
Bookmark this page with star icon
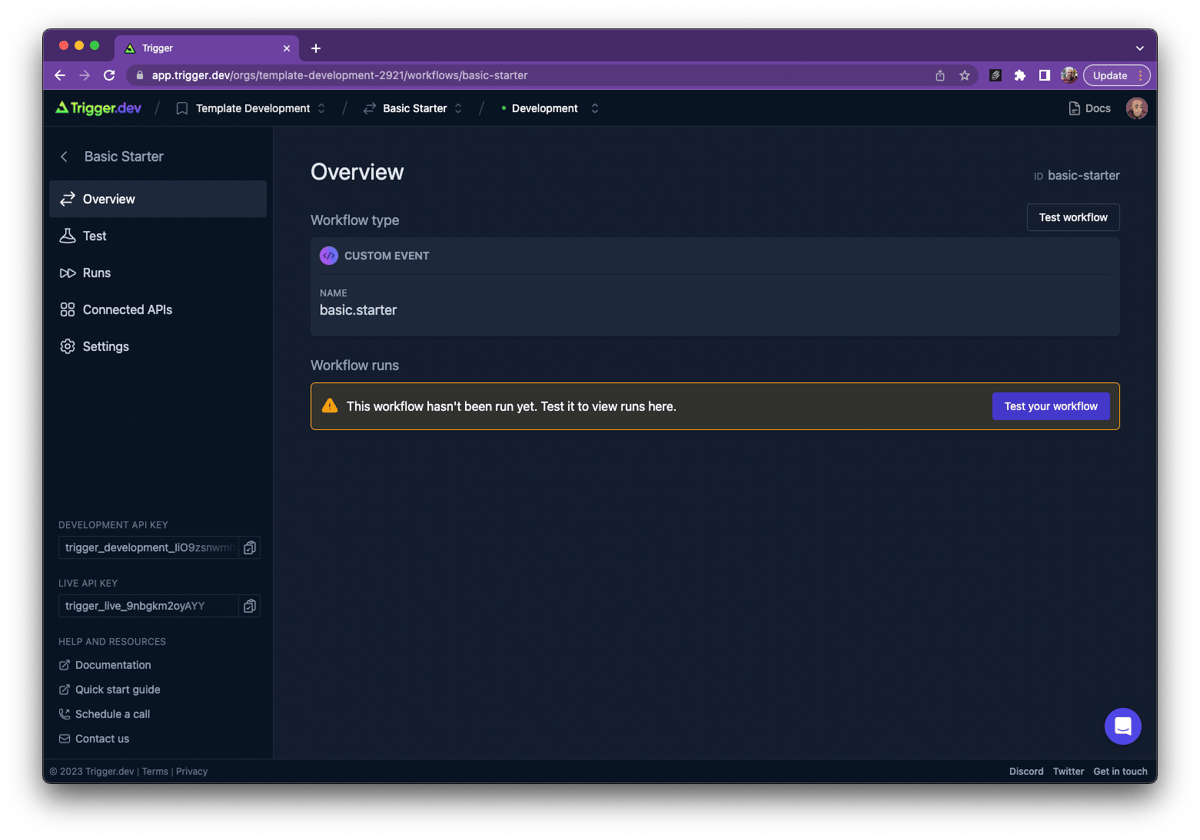click(965, 75)
